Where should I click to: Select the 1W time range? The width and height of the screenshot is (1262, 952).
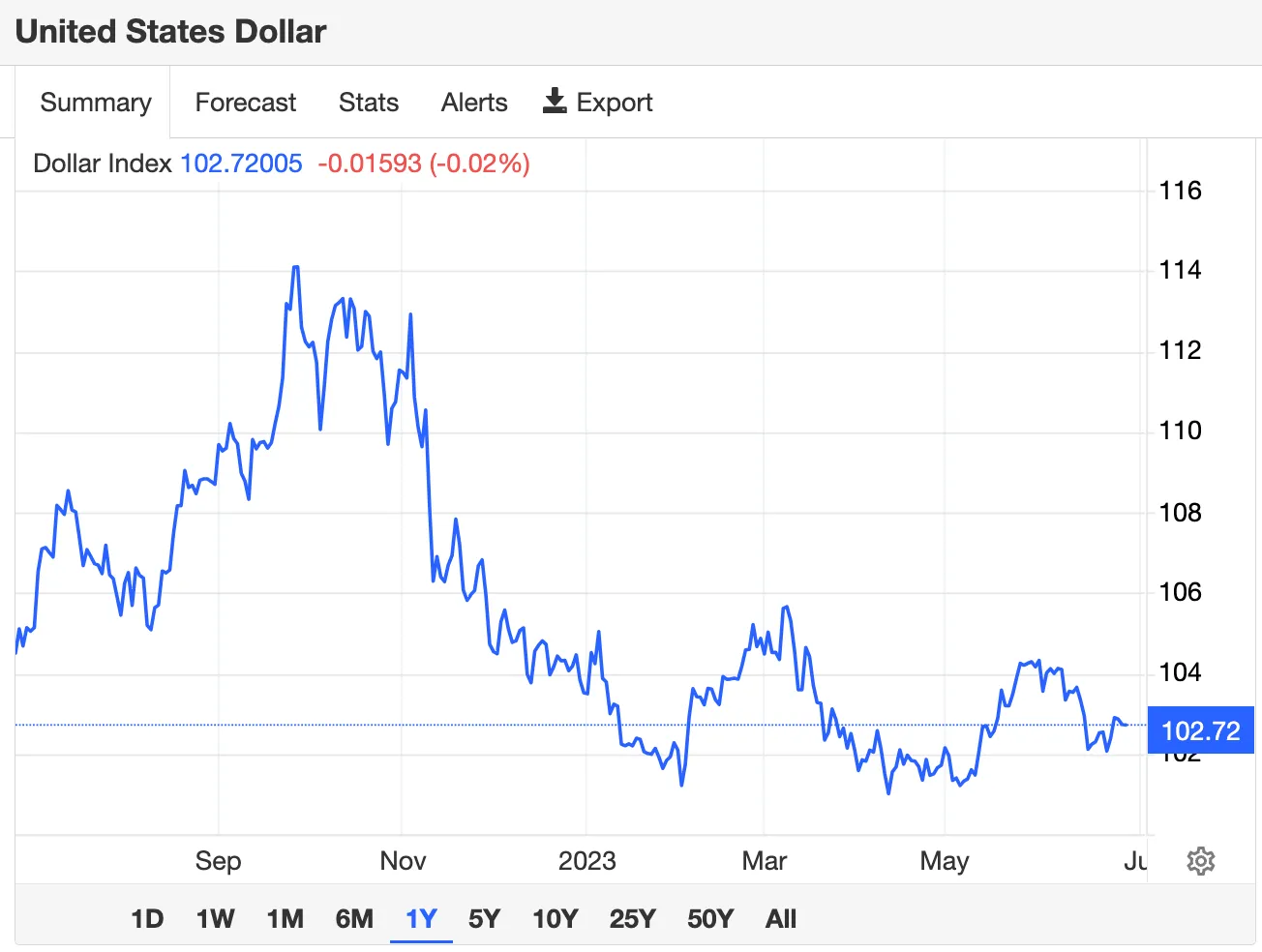click(215, 918)
